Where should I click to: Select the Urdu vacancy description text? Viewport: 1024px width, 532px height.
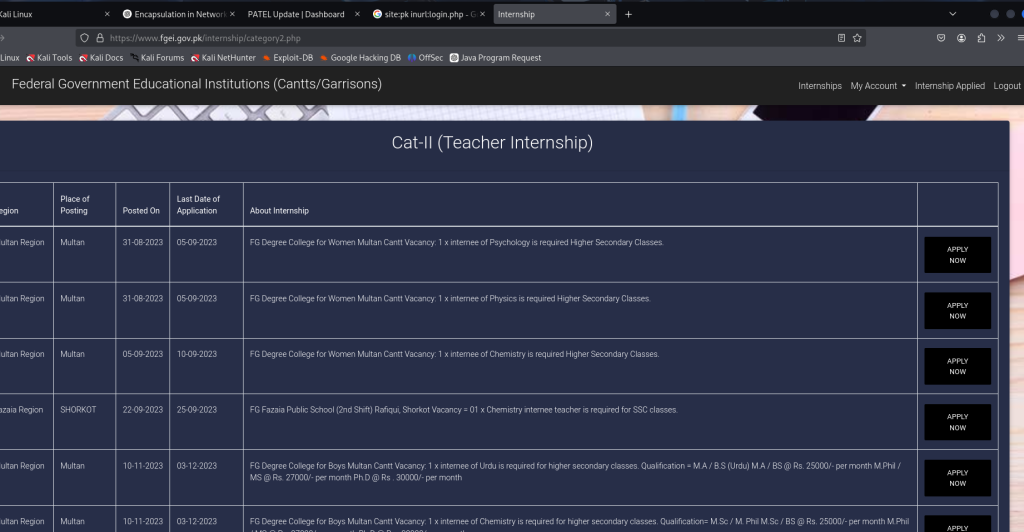(x=576, y=472)
